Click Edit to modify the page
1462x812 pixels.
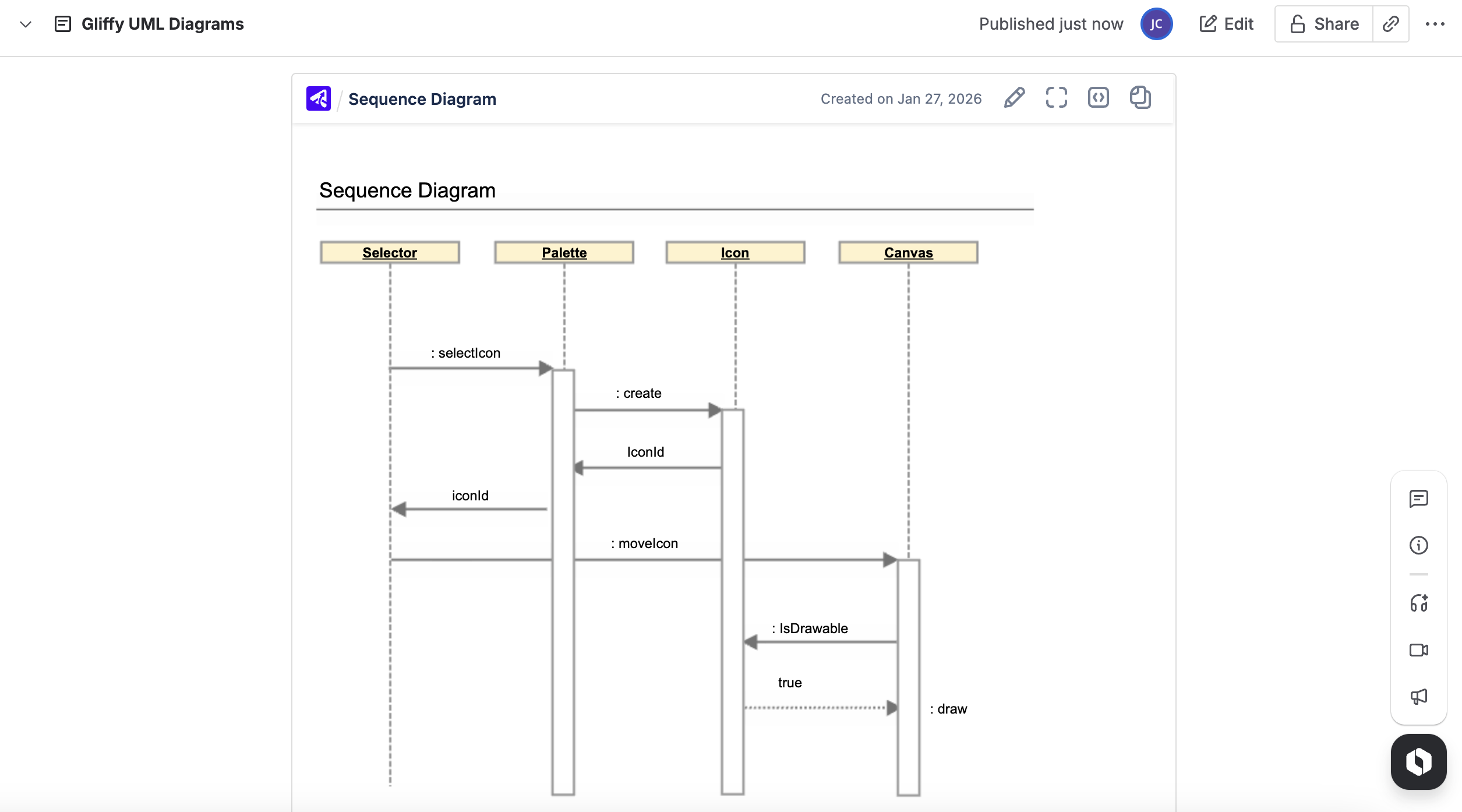[1227, 24]
